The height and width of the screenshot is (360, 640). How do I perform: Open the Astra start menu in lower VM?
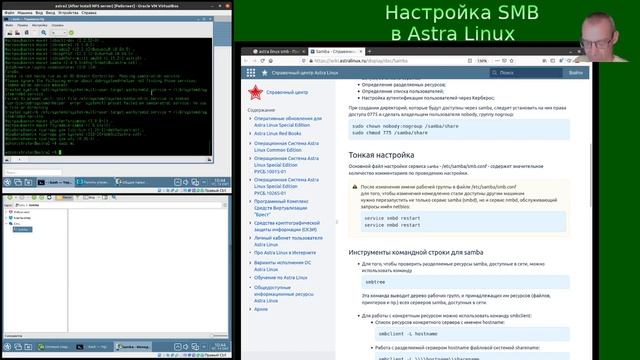pyautogui.click(x=7, y=347)
